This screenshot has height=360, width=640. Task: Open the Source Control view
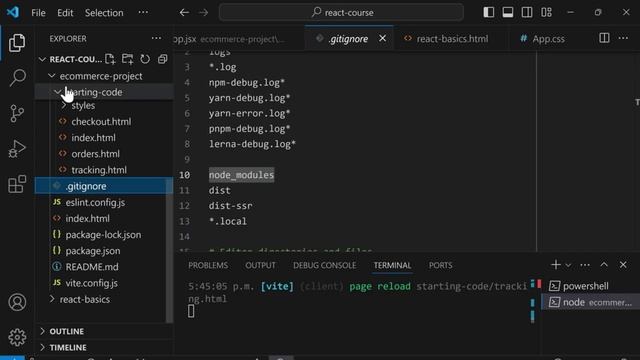coord(17,113)
